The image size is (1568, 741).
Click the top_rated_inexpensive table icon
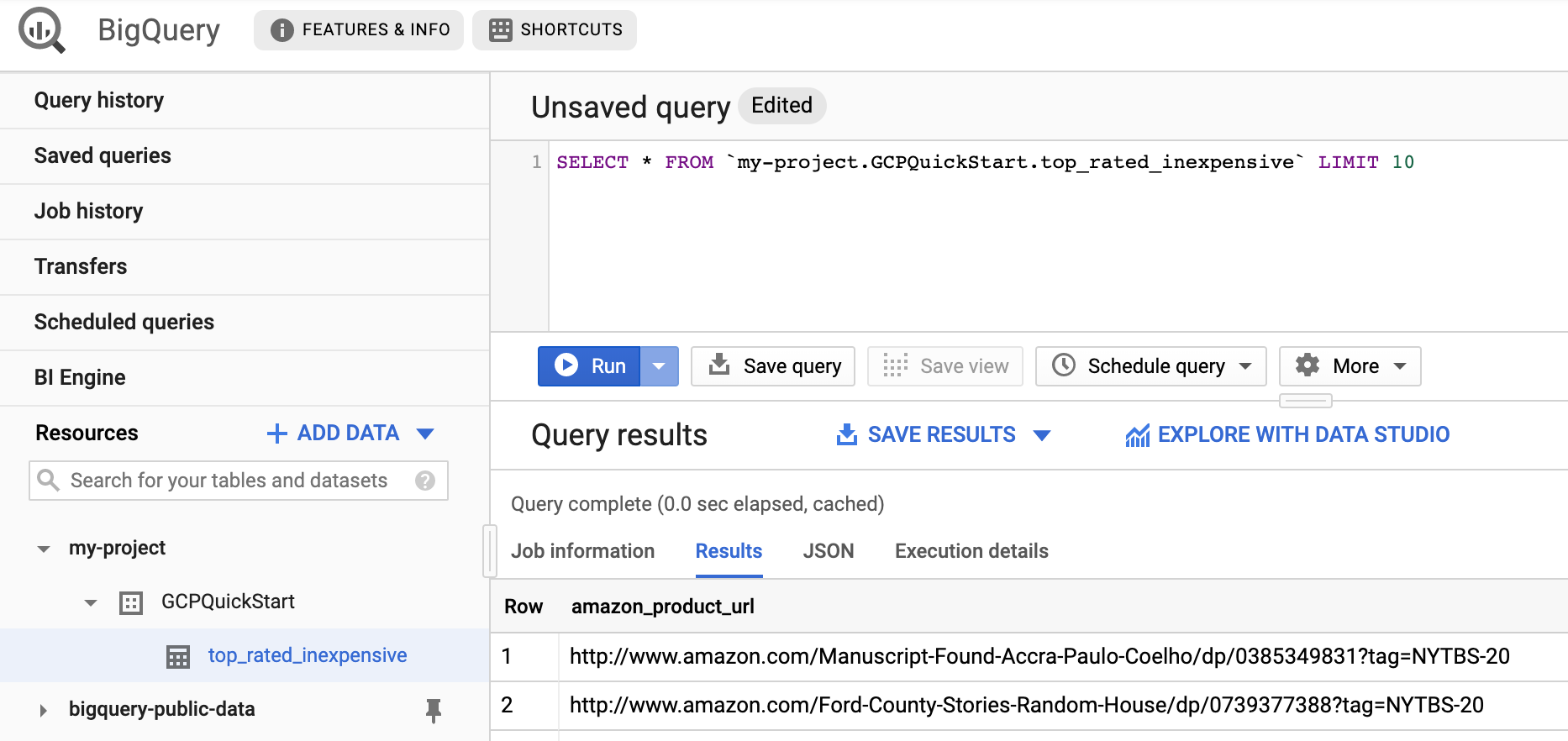click(178, 656)
